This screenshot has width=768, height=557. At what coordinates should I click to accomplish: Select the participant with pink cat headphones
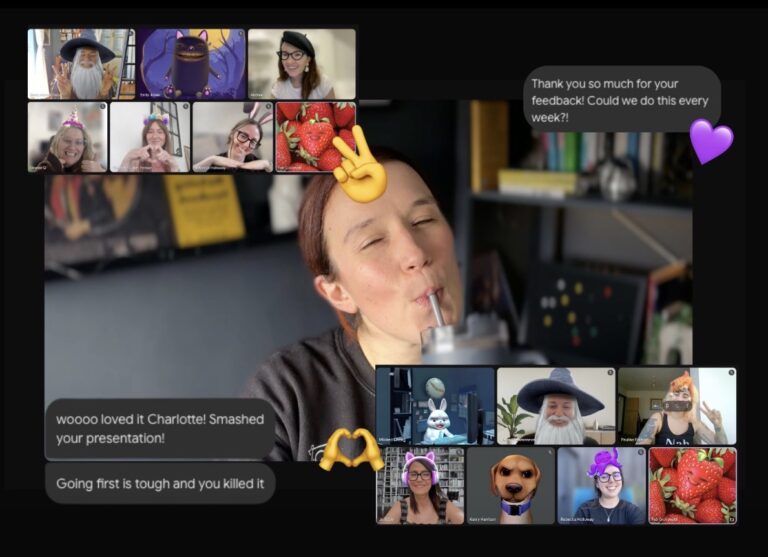point(420,485)
